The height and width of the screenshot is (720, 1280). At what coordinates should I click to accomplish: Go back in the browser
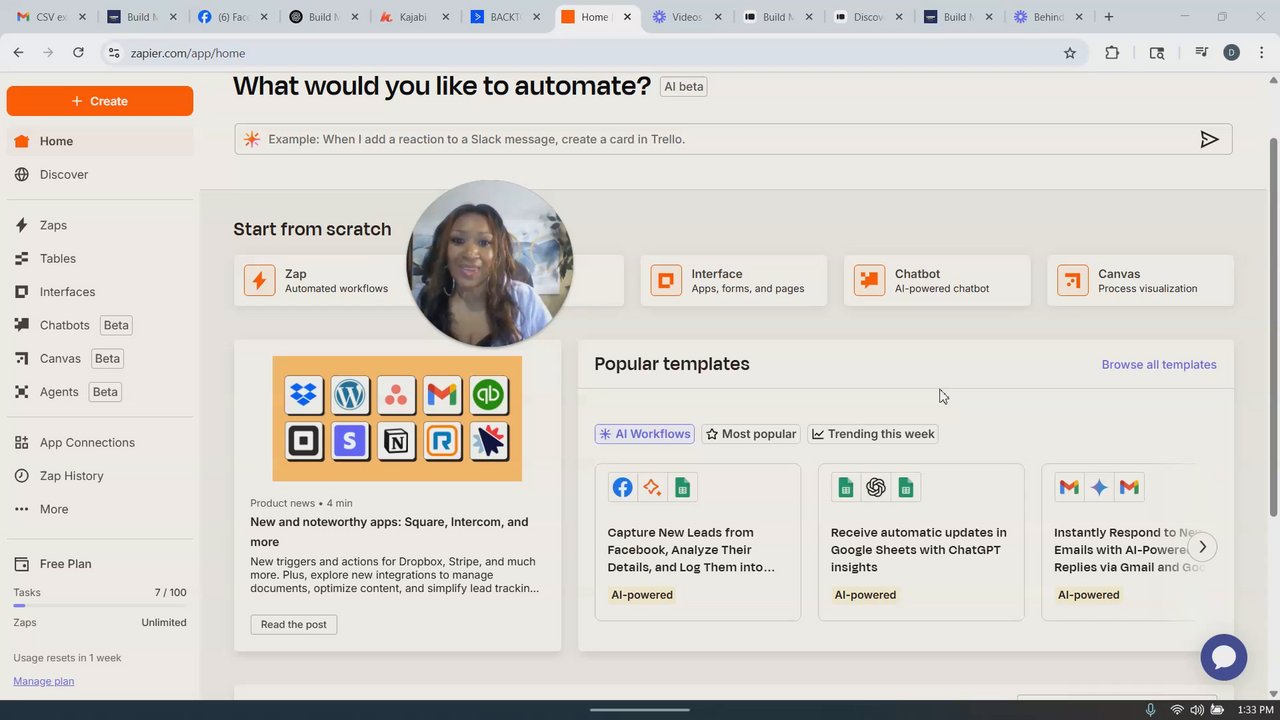(18, 53)
